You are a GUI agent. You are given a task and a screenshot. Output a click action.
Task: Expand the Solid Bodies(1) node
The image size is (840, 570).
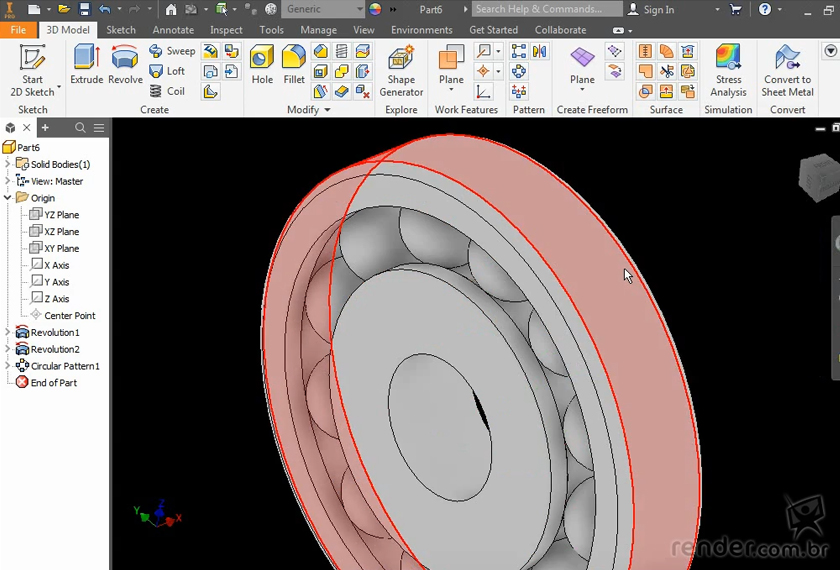[x=8, y=164]
